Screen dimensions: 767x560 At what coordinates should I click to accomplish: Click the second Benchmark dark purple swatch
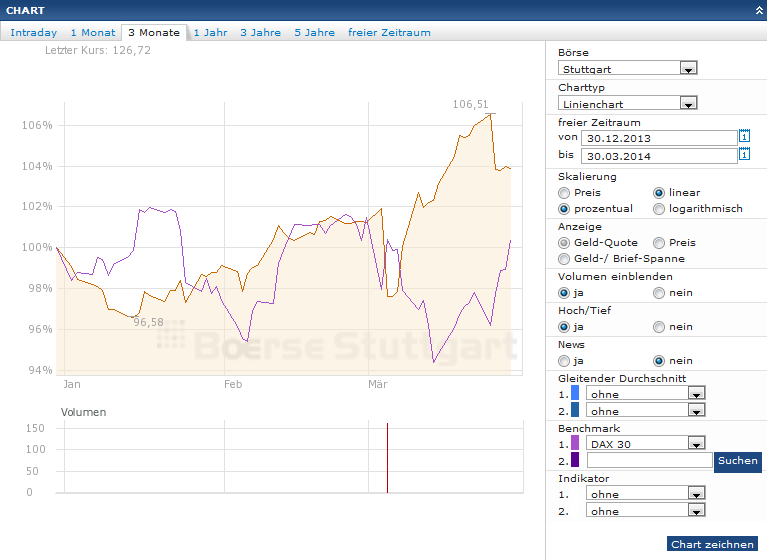click(x=575, y=460)
